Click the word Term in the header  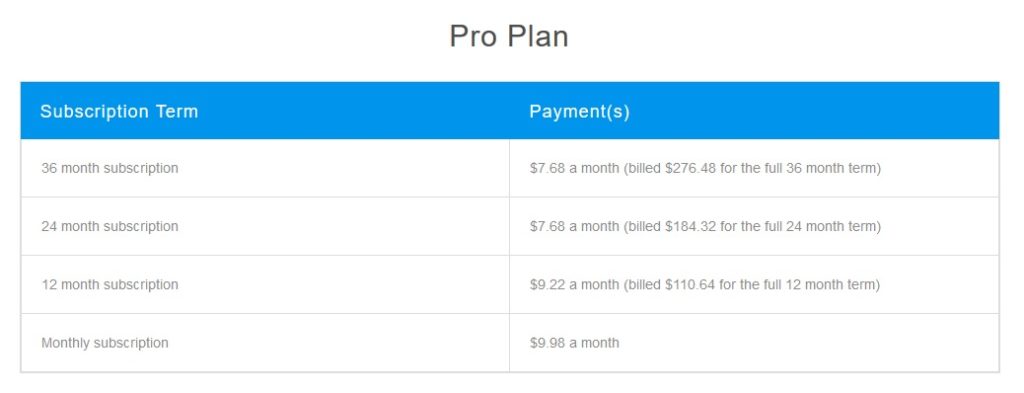[x=177, y=112]
